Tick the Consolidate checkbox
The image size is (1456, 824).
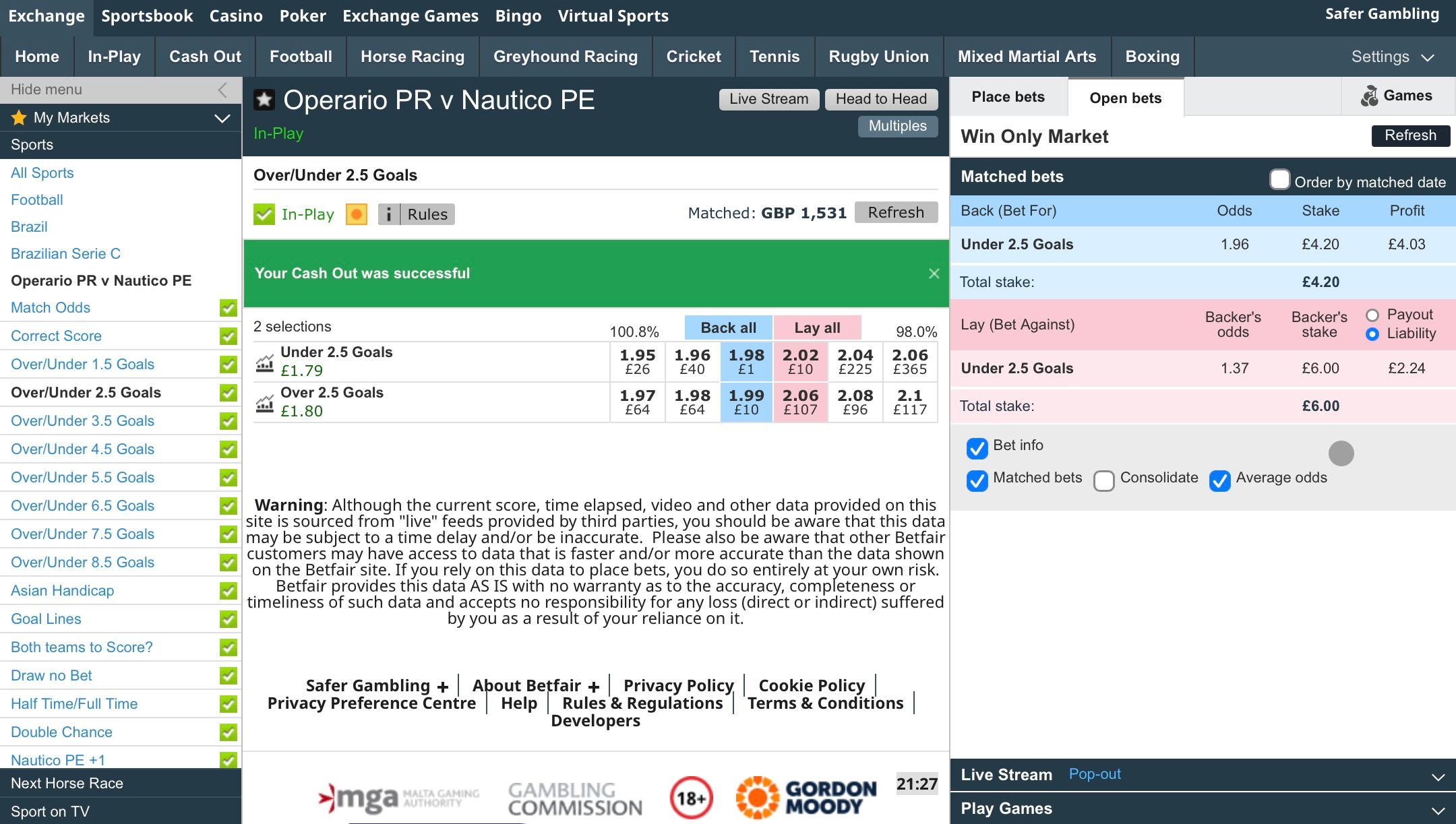tap(1103, 480)
